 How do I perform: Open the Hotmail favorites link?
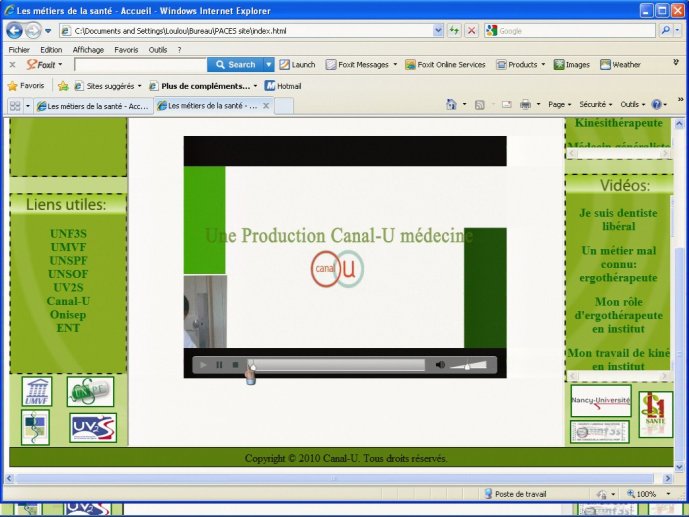pos(283,86)
